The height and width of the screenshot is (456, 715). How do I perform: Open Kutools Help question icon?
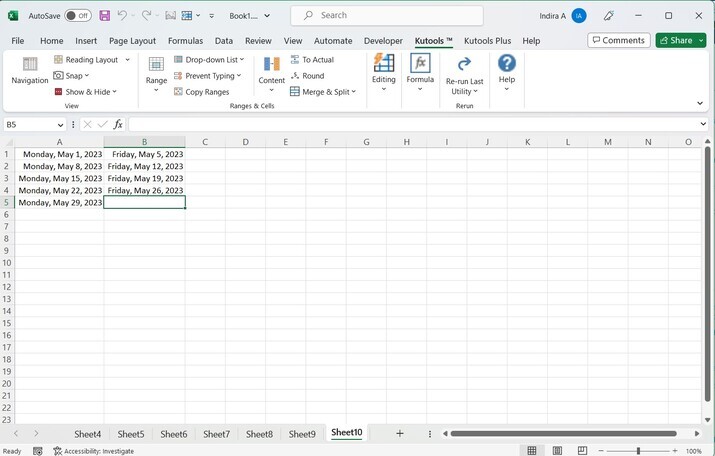[507, 63]
